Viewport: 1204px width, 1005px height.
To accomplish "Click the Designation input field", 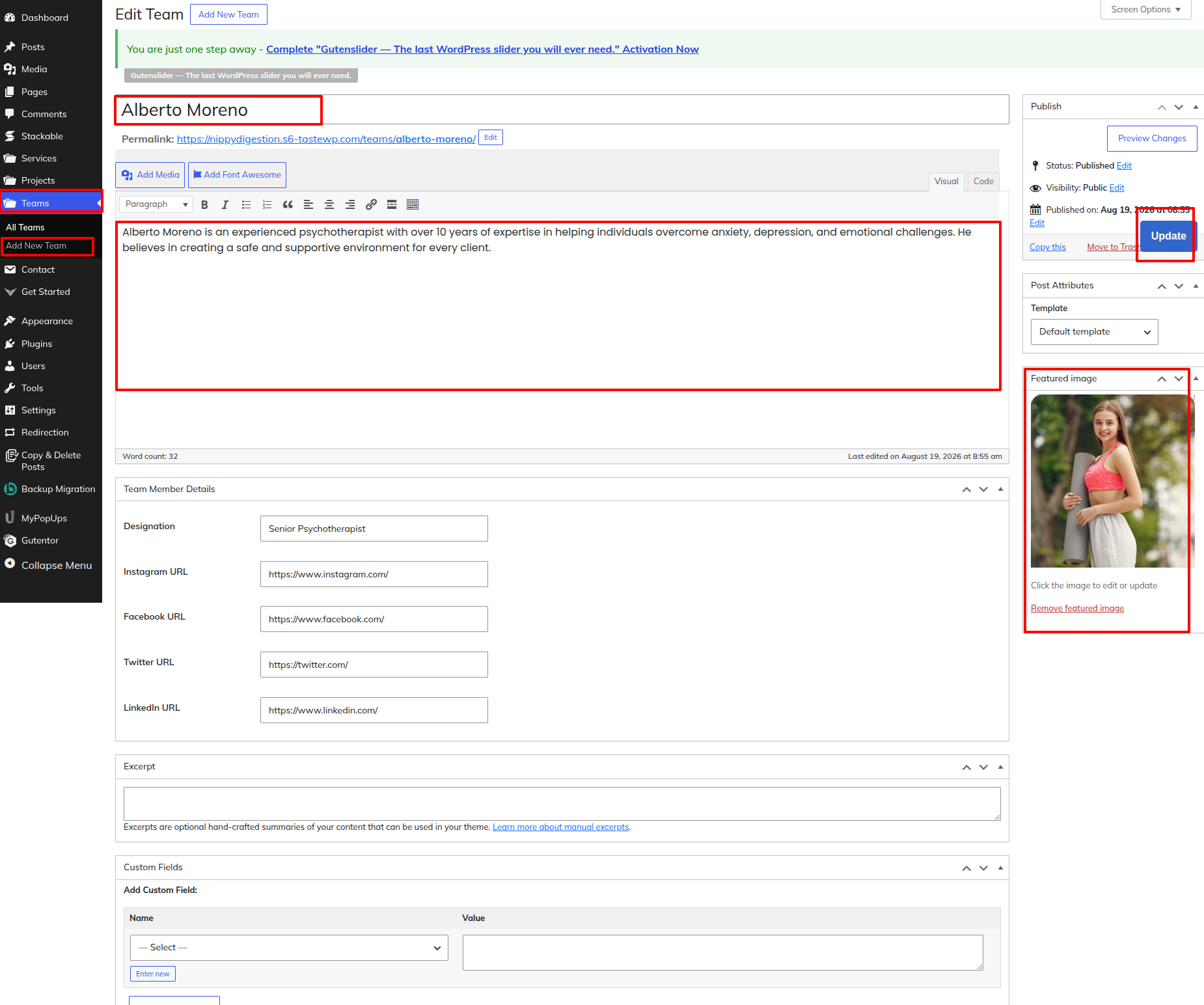I will click(374, 529).
